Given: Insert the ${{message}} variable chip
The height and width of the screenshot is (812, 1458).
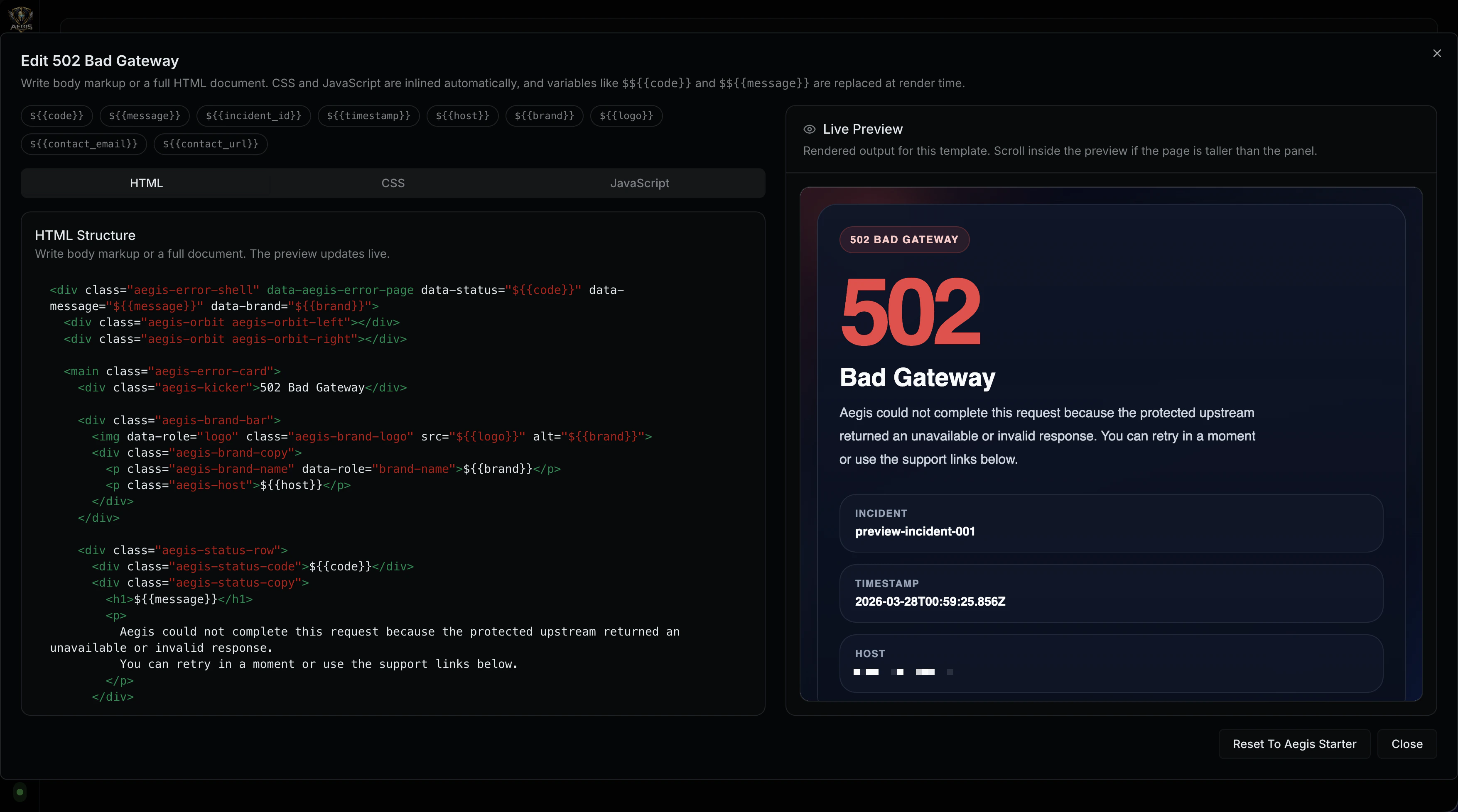Looking at the screenshot, I should 144,116.
